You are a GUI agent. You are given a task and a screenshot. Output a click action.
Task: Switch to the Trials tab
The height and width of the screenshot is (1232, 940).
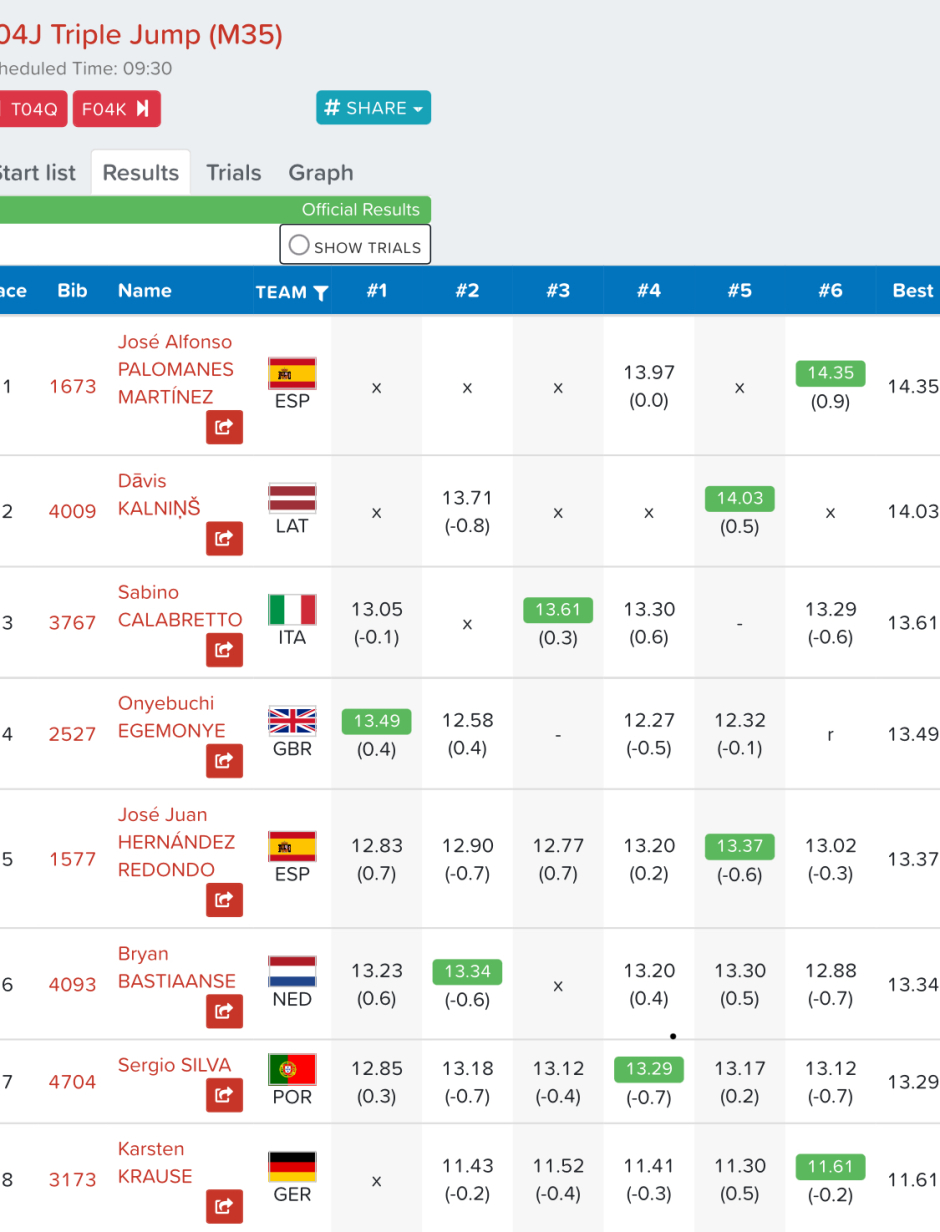[x=233, y=173]
